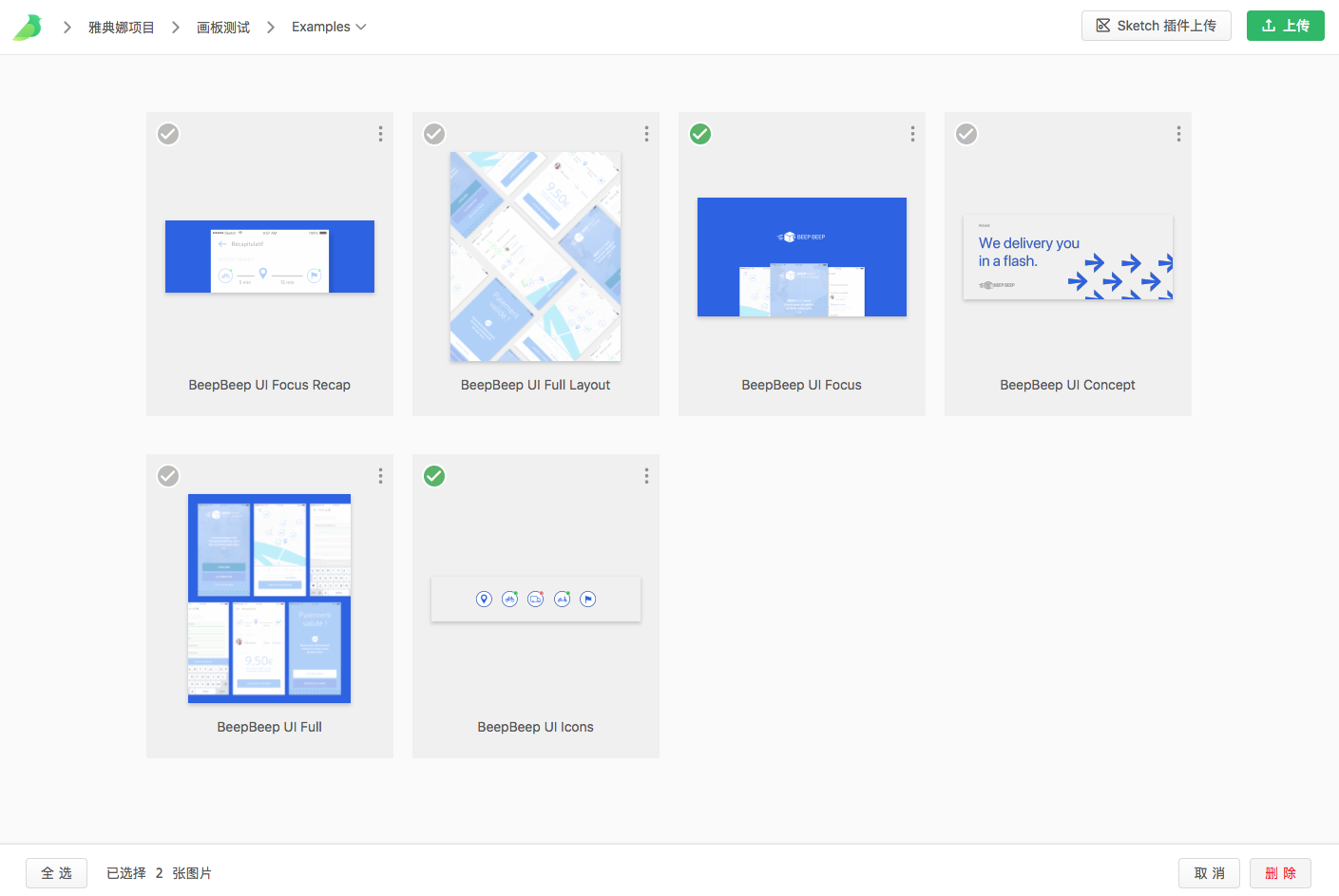Screen dimensions: 1339x896
Task: Open three-dot menu on BeepBeep UI Focus
Action: 912,134
